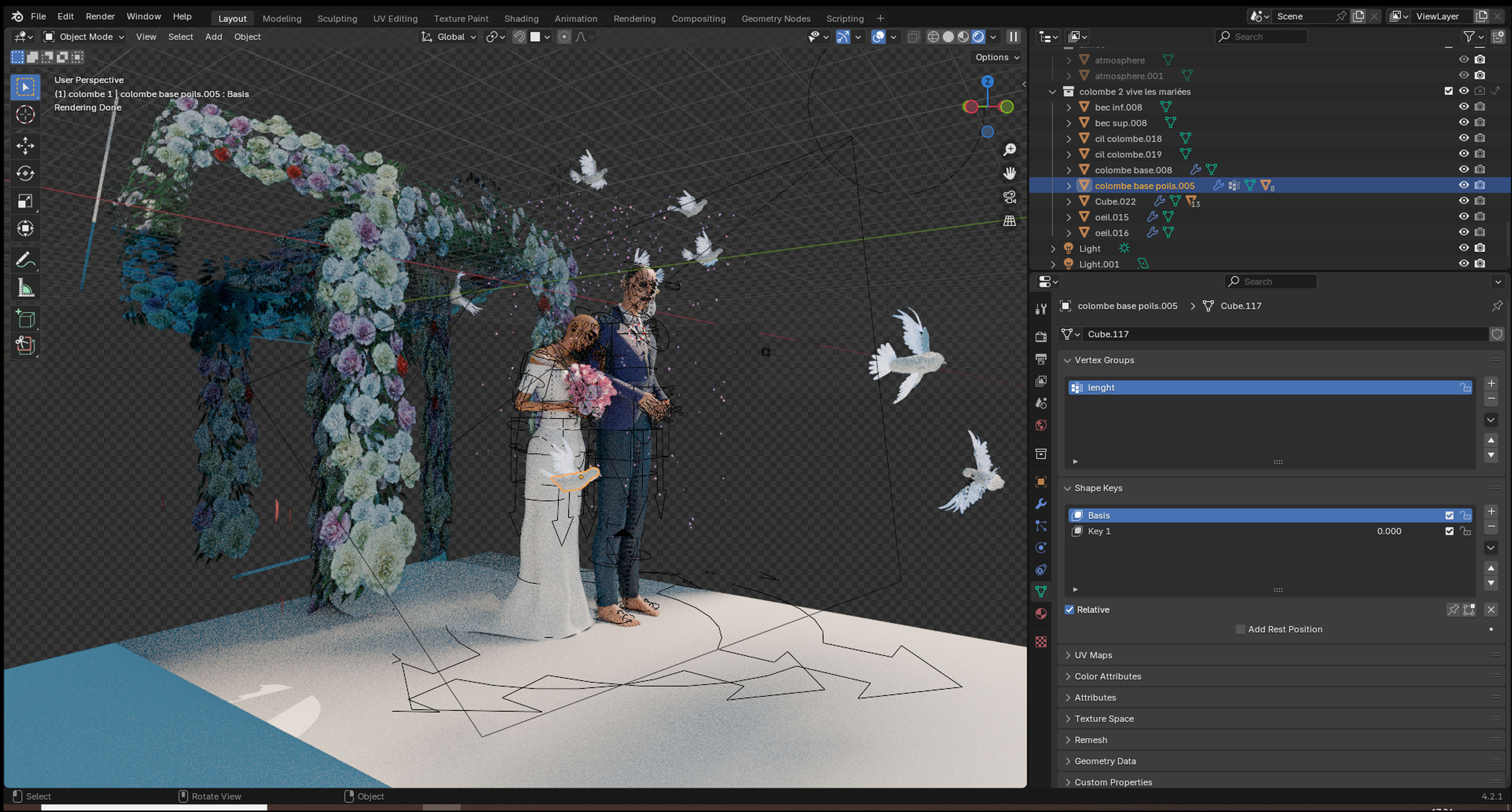
Task: Expand the UV Maps panel
Action: click(1093, 655)
